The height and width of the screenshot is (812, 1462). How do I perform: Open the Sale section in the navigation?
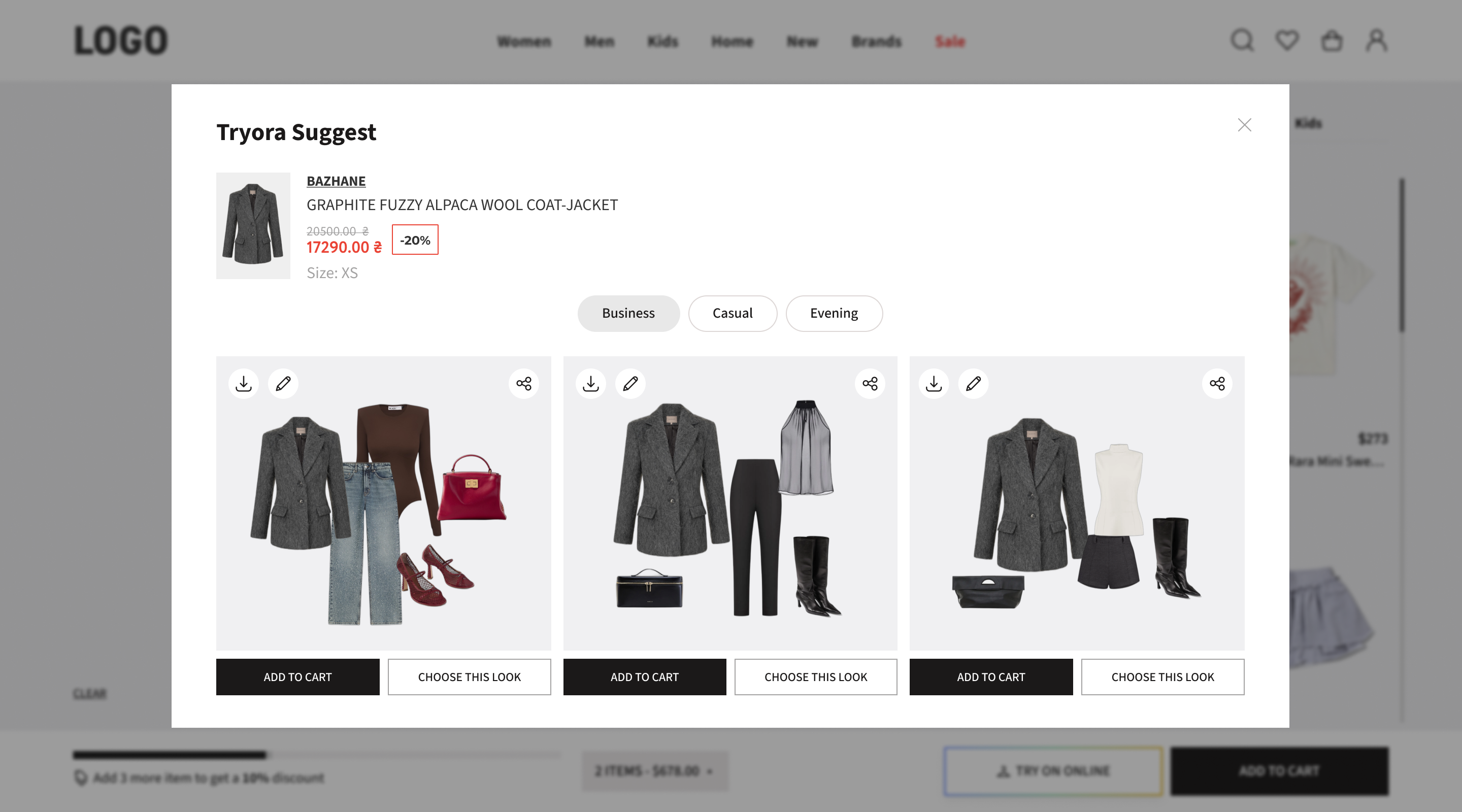click(x=949, y=41)
